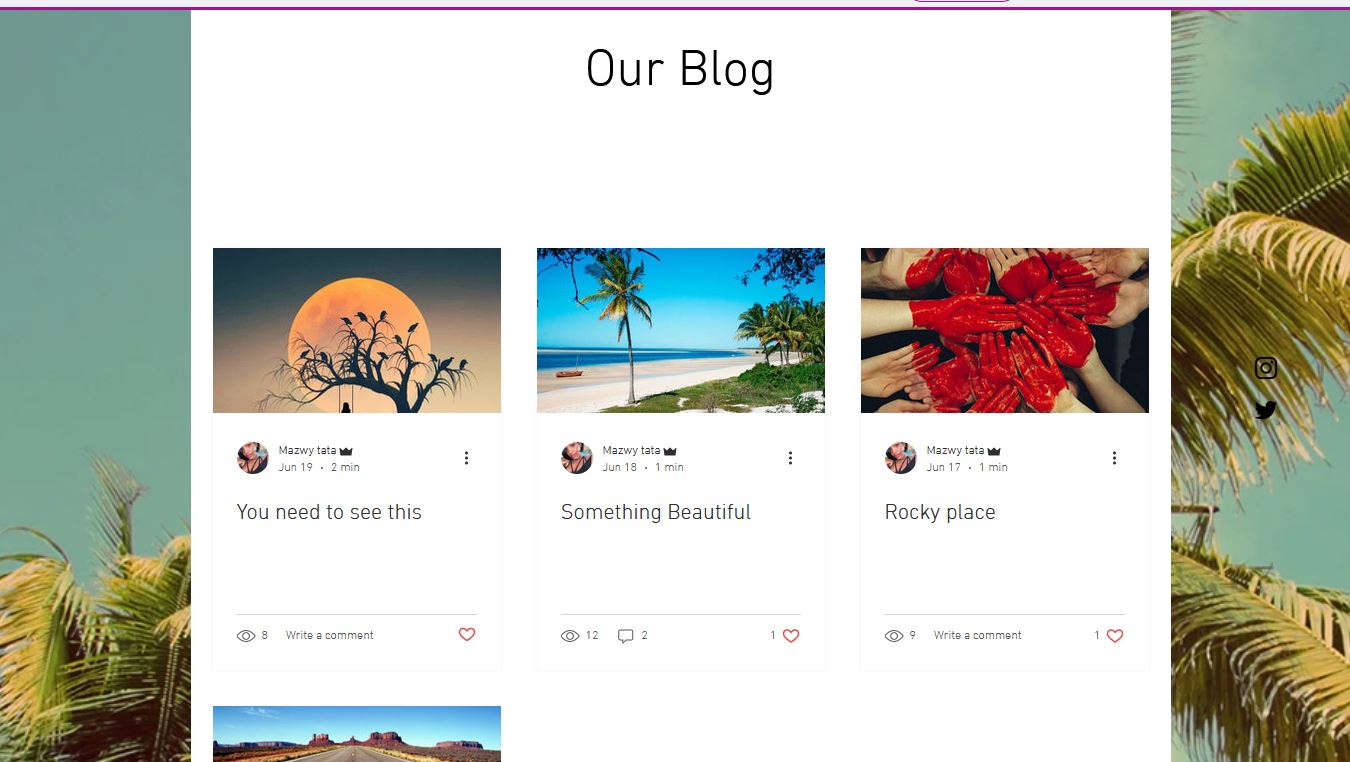The width and height of the screenshot is (1350, 762).
Task: Click Write a comment under Rocky place
Action: click(977, 636)
